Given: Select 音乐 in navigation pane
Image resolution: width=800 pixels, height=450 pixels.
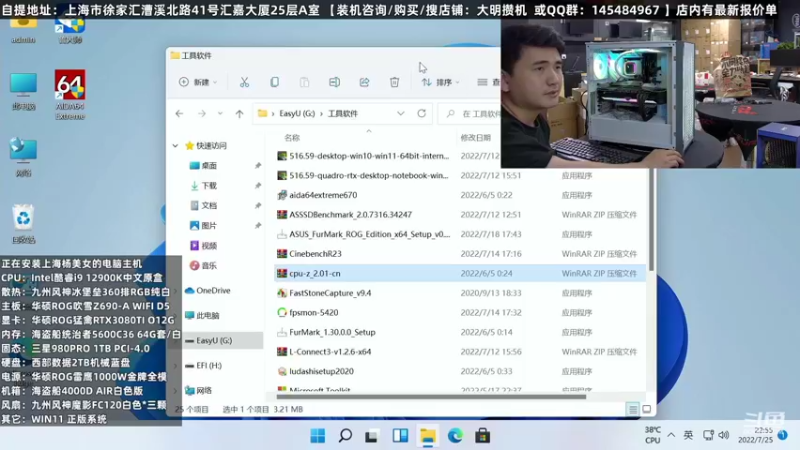Looking at the screenshot, I should pos(209,266).
